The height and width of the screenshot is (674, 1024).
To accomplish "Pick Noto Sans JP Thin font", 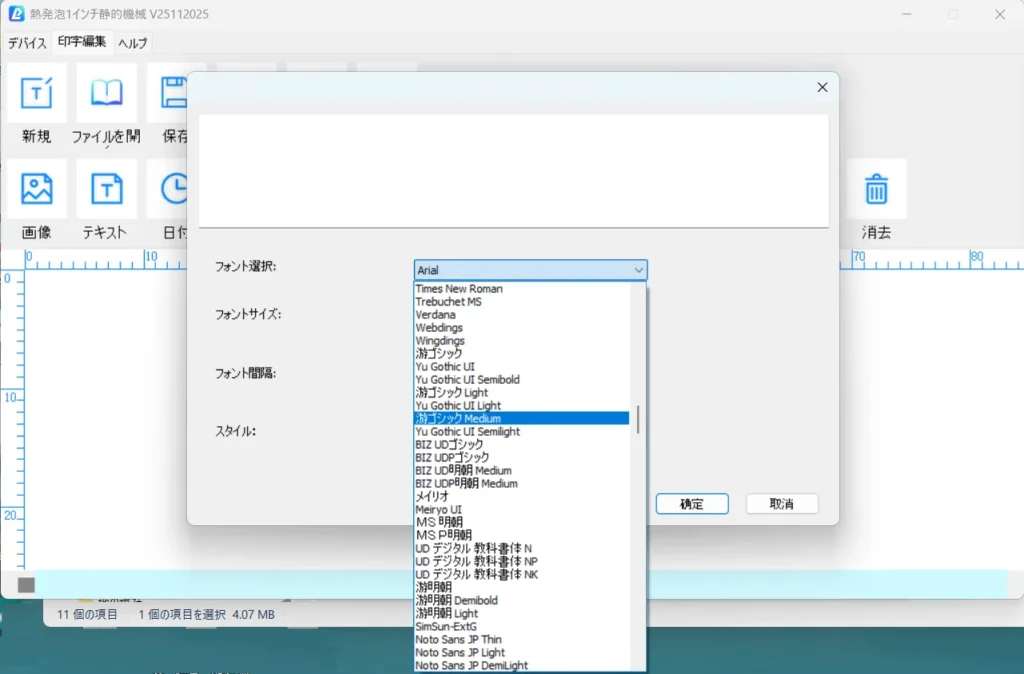I will click(x=458, y=639).
